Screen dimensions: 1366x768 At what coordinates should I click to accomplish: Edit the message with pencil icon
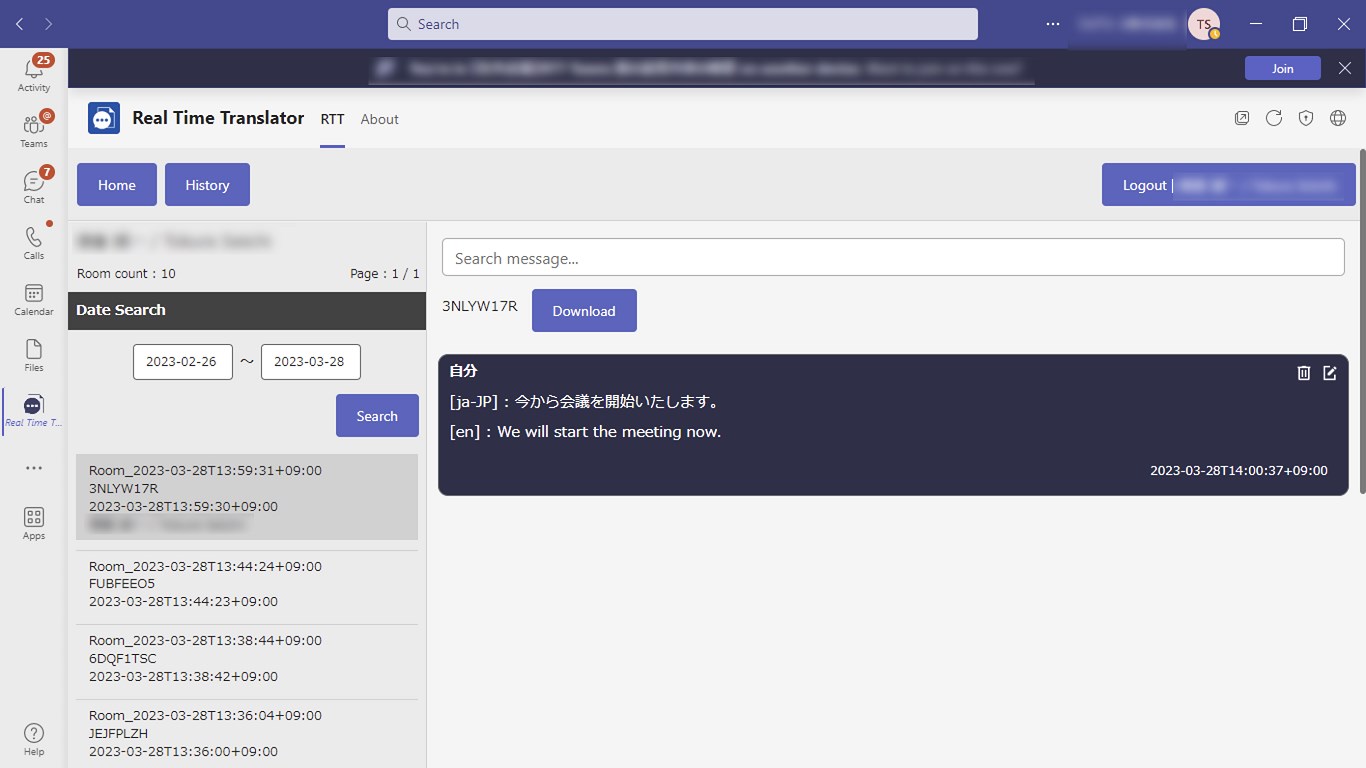coord(1330,373)
